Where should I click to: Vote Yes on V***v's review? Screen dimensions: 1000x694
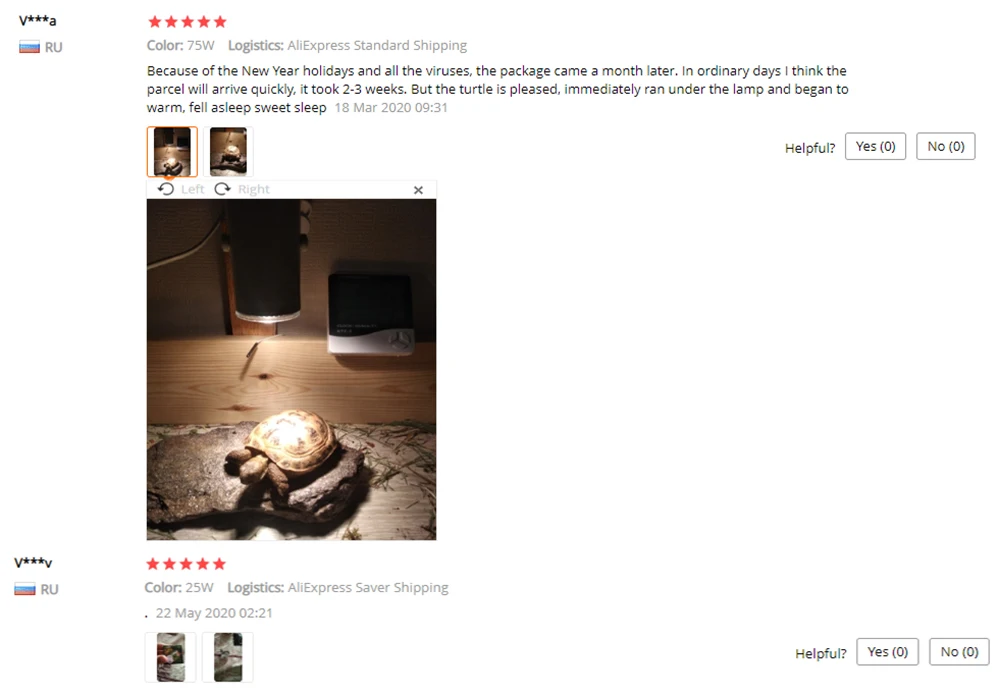[x=888, y=651]
